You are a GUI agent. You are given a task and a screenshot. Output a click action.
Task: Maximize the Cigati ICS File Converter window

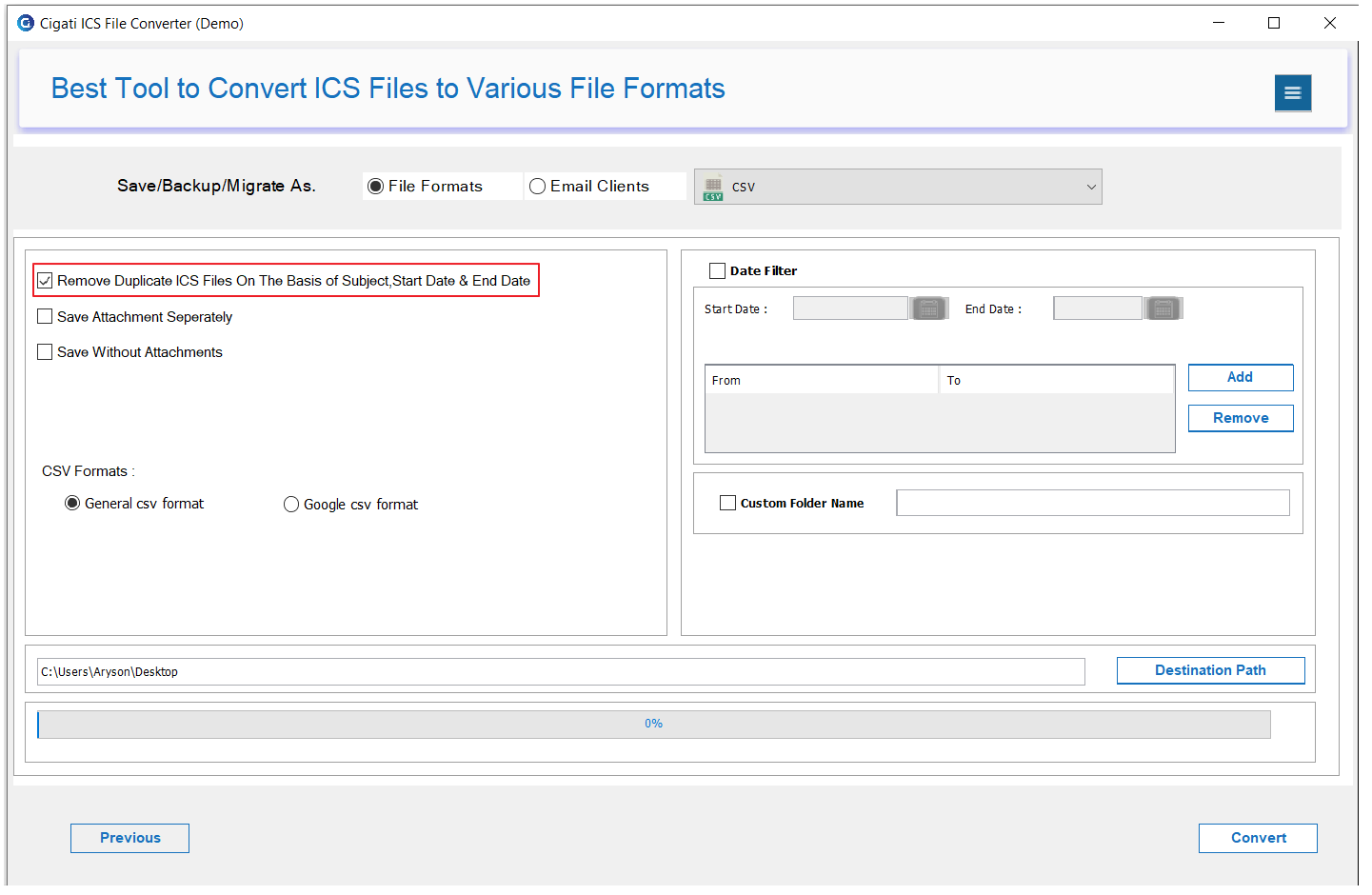1274,23
